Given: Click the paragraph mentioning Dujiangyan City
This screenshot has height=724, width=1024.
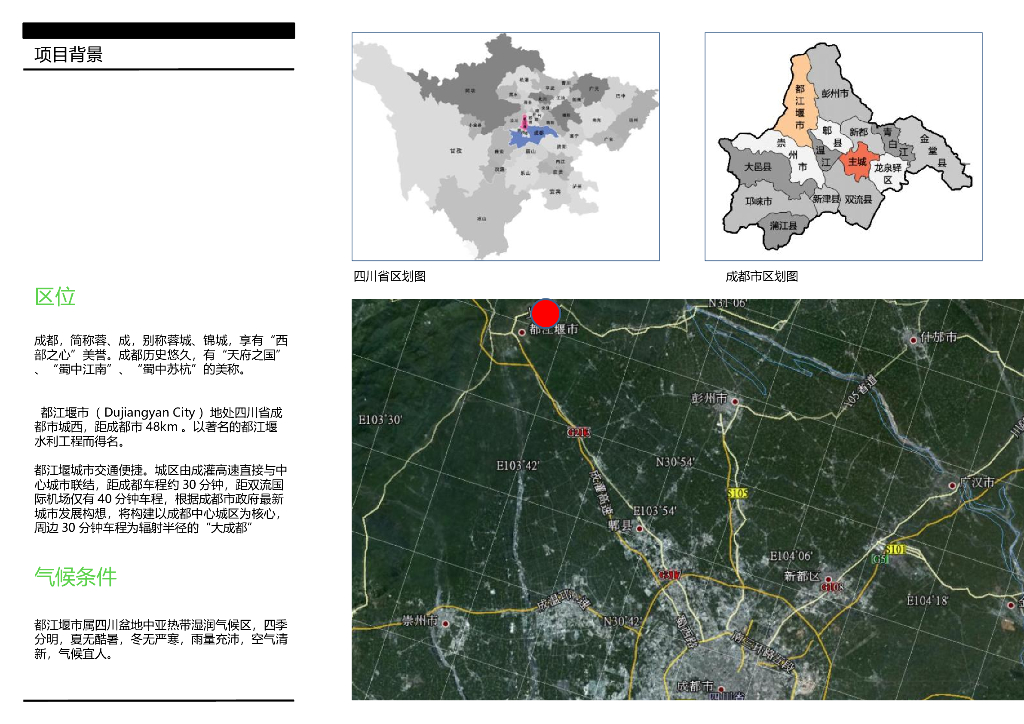Looking at the screenshot, I should [x=159, y=427].
